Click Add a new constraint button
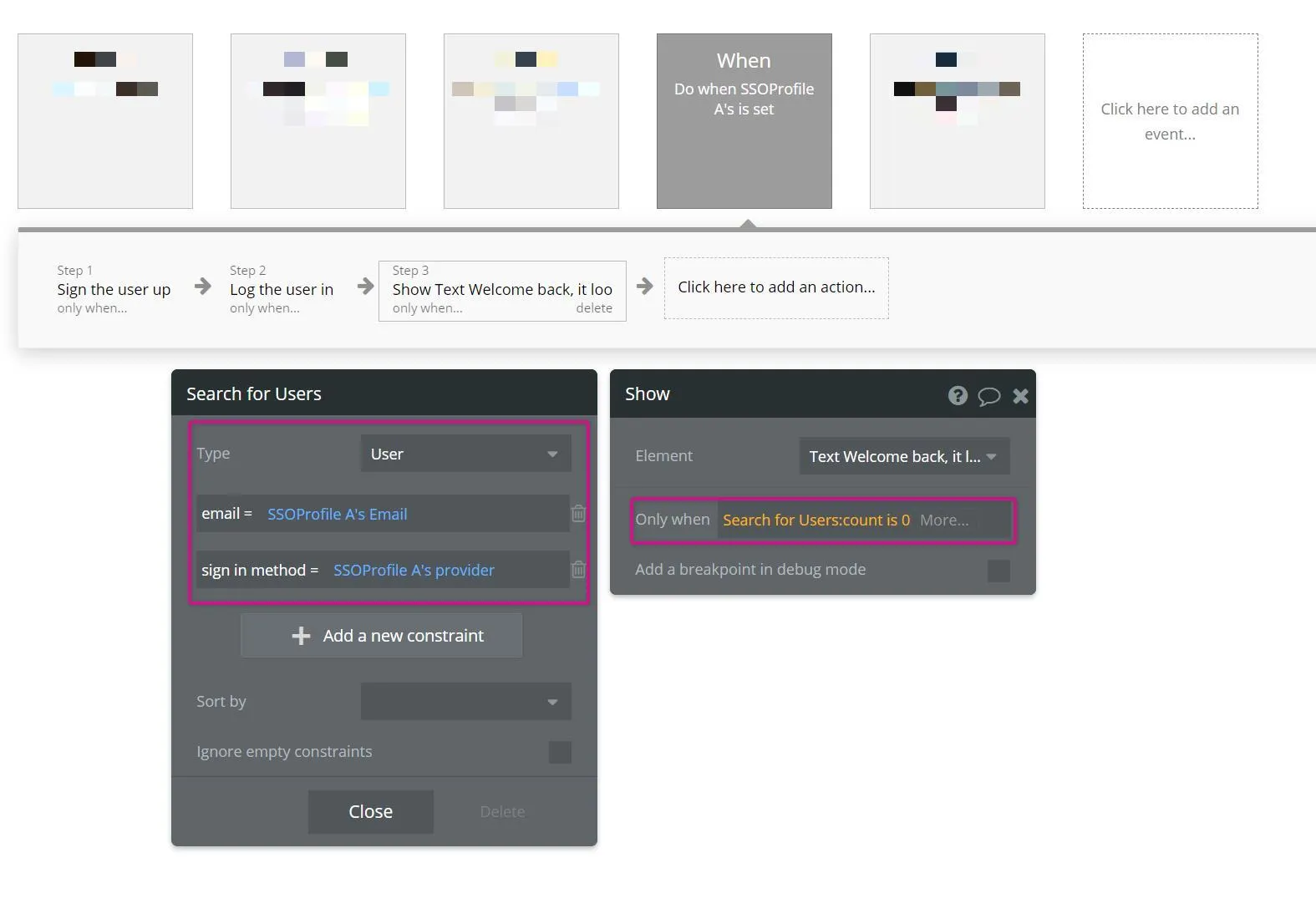The image size is (1316, 924). (x=381, y=636)
